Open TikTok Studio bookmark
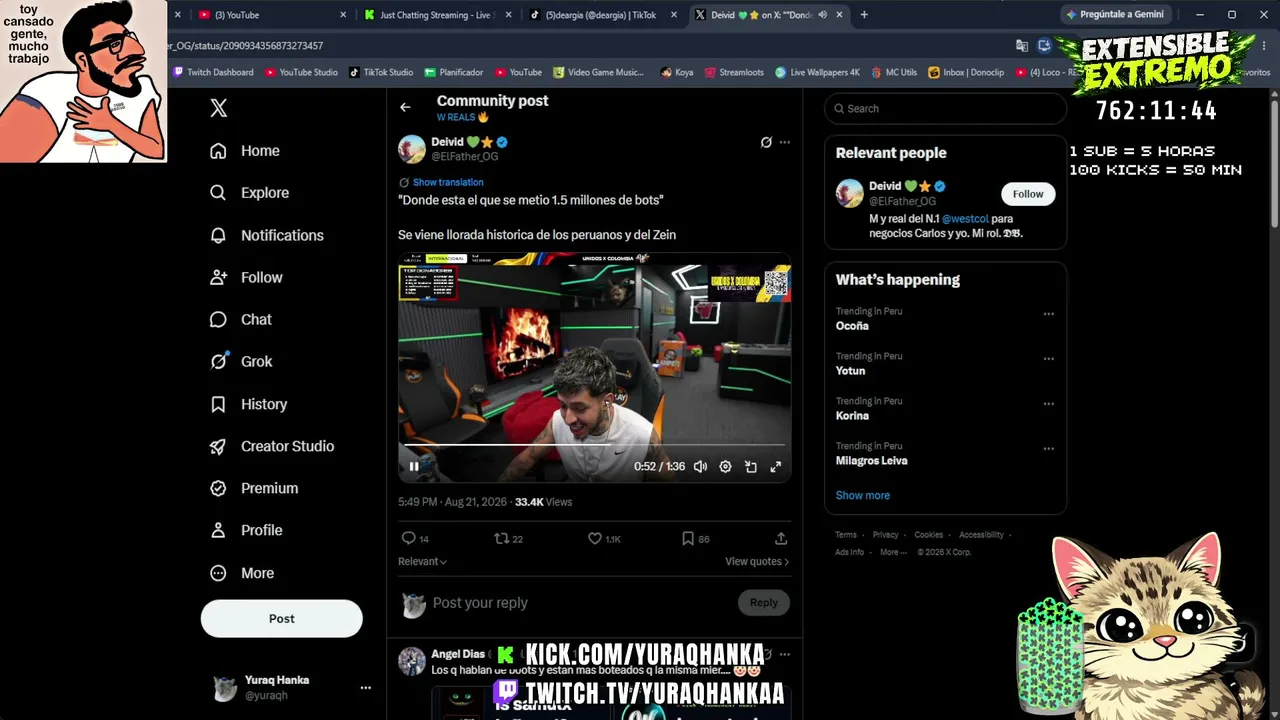The image size is (1280, 720). coord(381,72)
